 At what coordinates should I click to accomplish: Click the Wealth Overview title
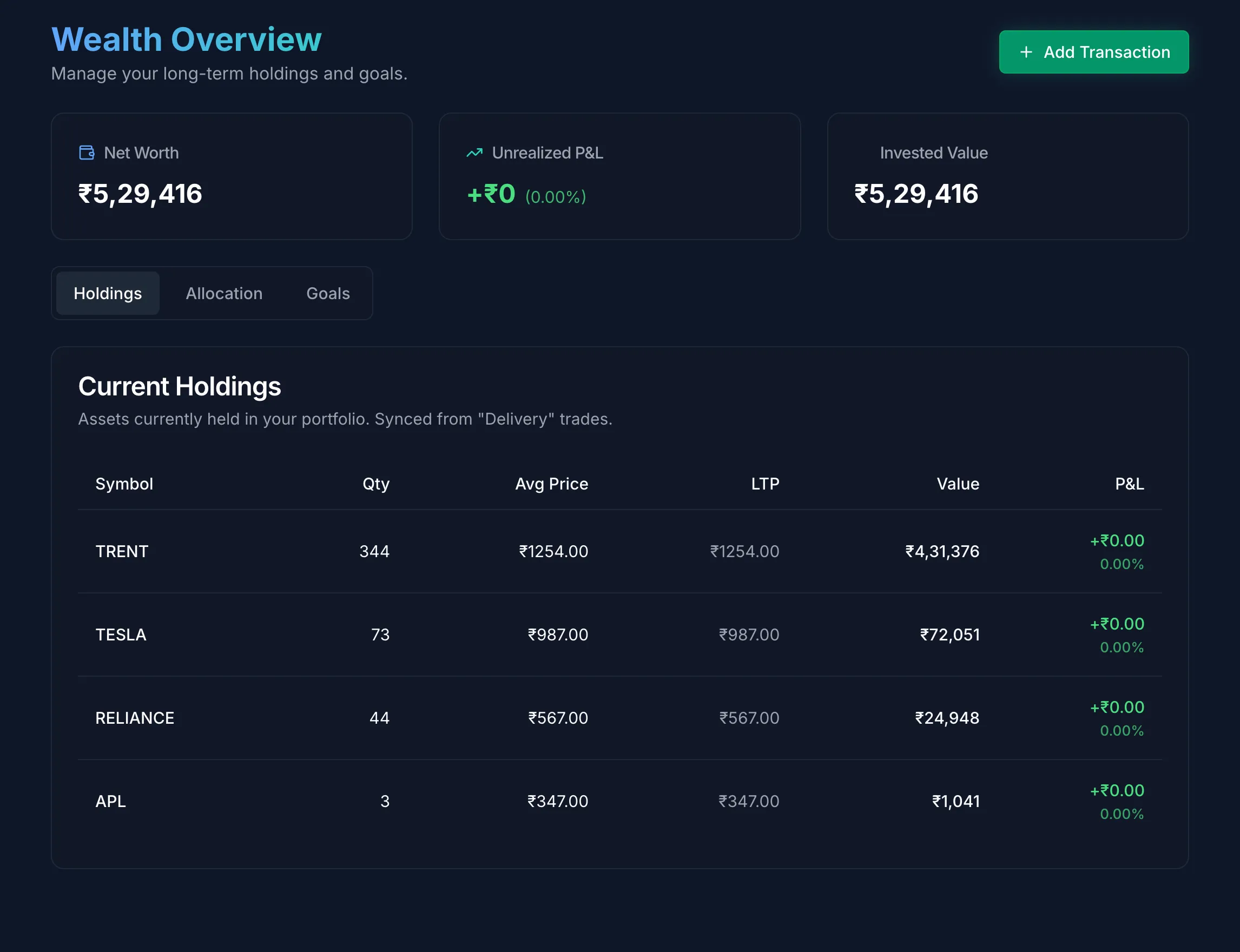click(186, 38)
